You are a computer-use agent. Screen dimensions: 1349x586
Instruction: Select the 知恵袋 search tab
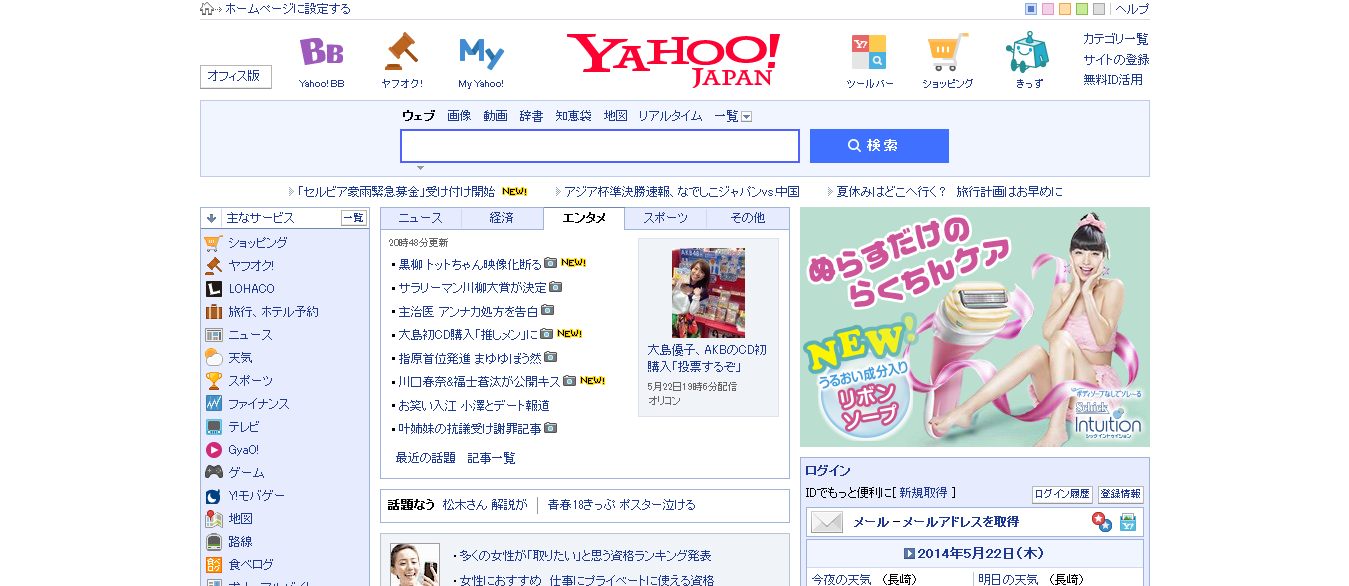coord(573,116)
